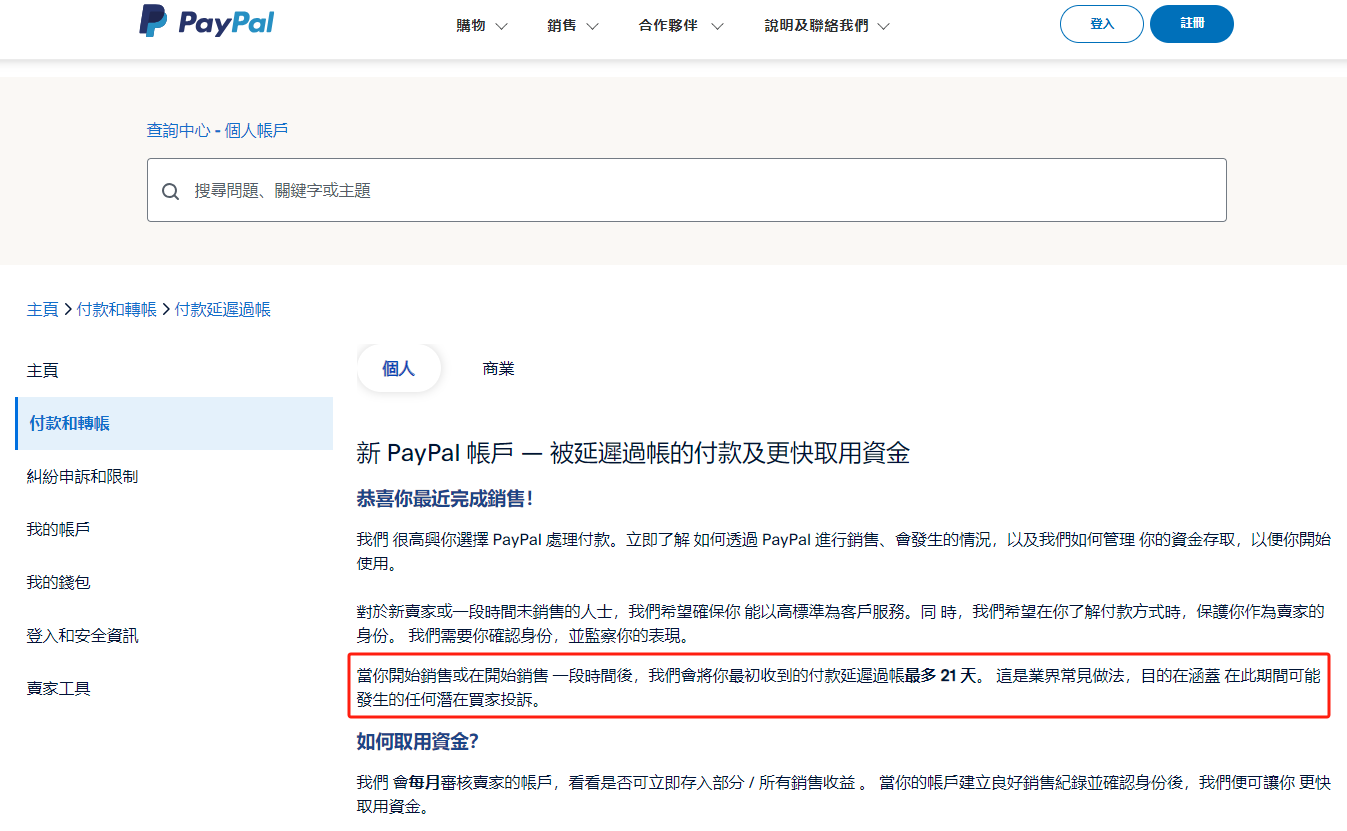
Task: Open the 說明及聯絡我們 dropdown chevron
Action: 882,26
